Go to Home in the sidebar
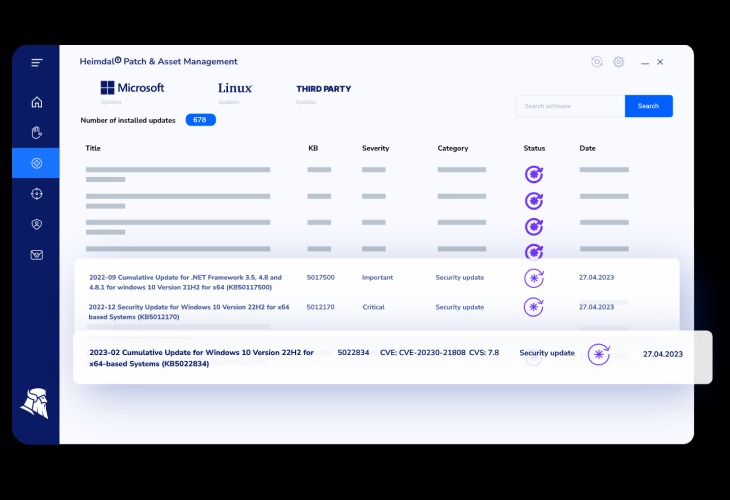The width and height of the screenshot is (730, 500). tap(37, 102)
